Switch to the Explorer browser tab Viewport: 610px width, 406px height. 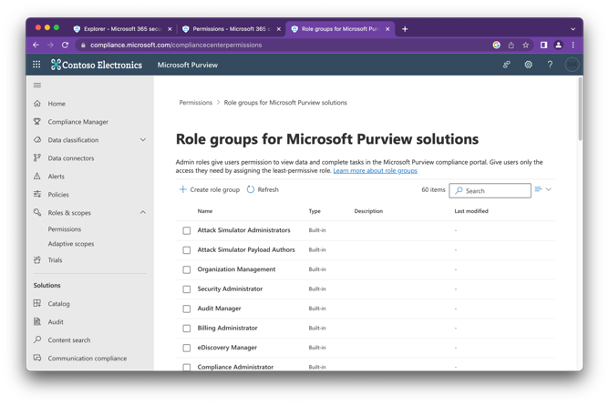point(122,29)
